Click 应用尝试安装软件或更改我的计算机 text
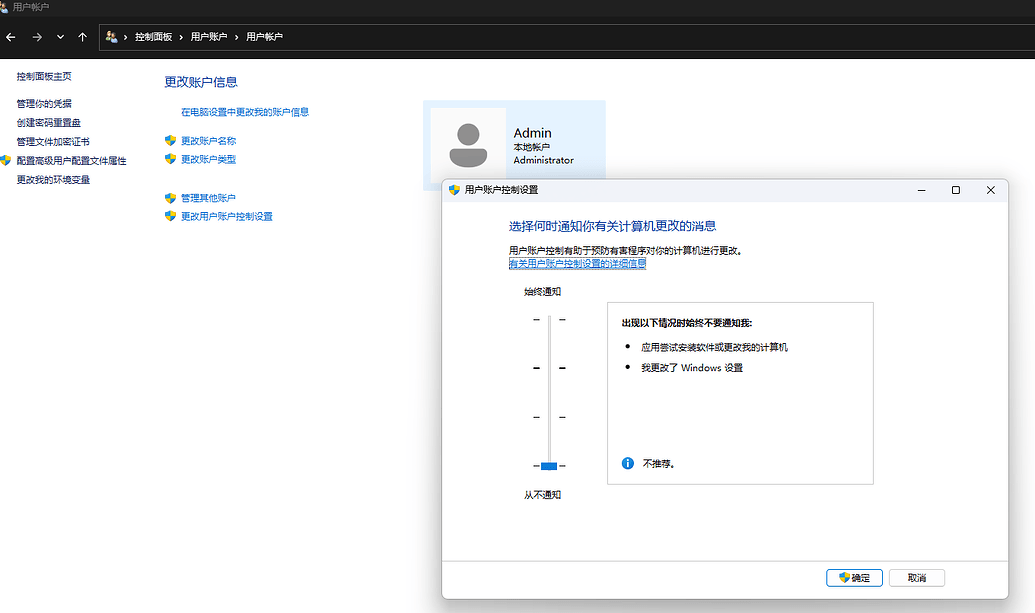Image resolution: width=1035 pixels, height=613 pixels. [x=714, y=347]
